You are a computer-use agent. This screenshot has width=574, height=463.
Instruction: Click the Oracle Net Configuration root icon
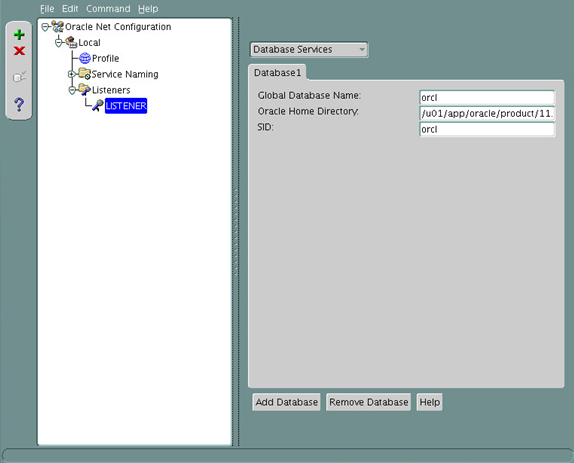click(57, 26)
